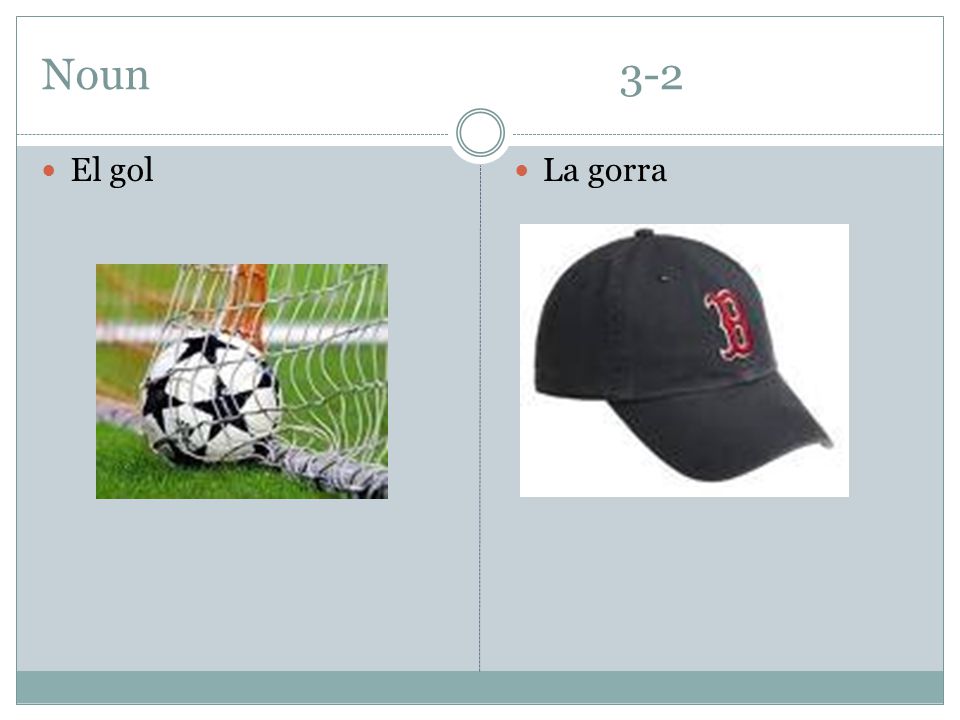Click the soccer ball in net image

tap(242, 381)
